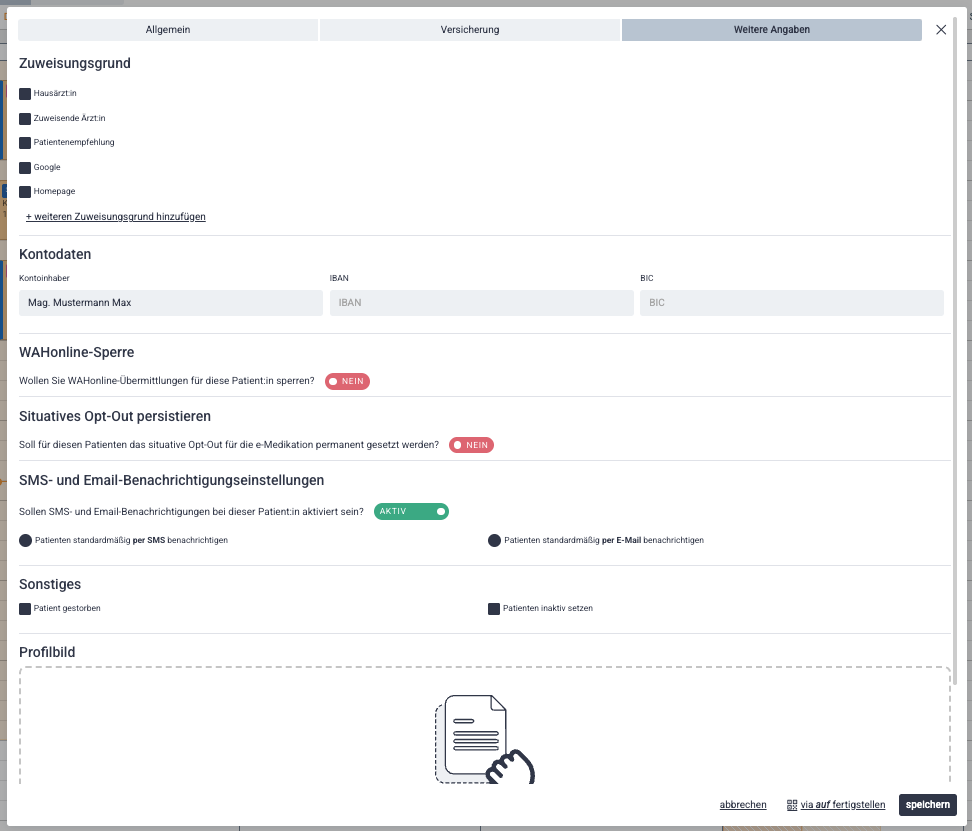The height and width of the screenshot is (831, 972).
Task: Toggle situatives Opt-Out persistieren switch
Action: tap(471, 445)
